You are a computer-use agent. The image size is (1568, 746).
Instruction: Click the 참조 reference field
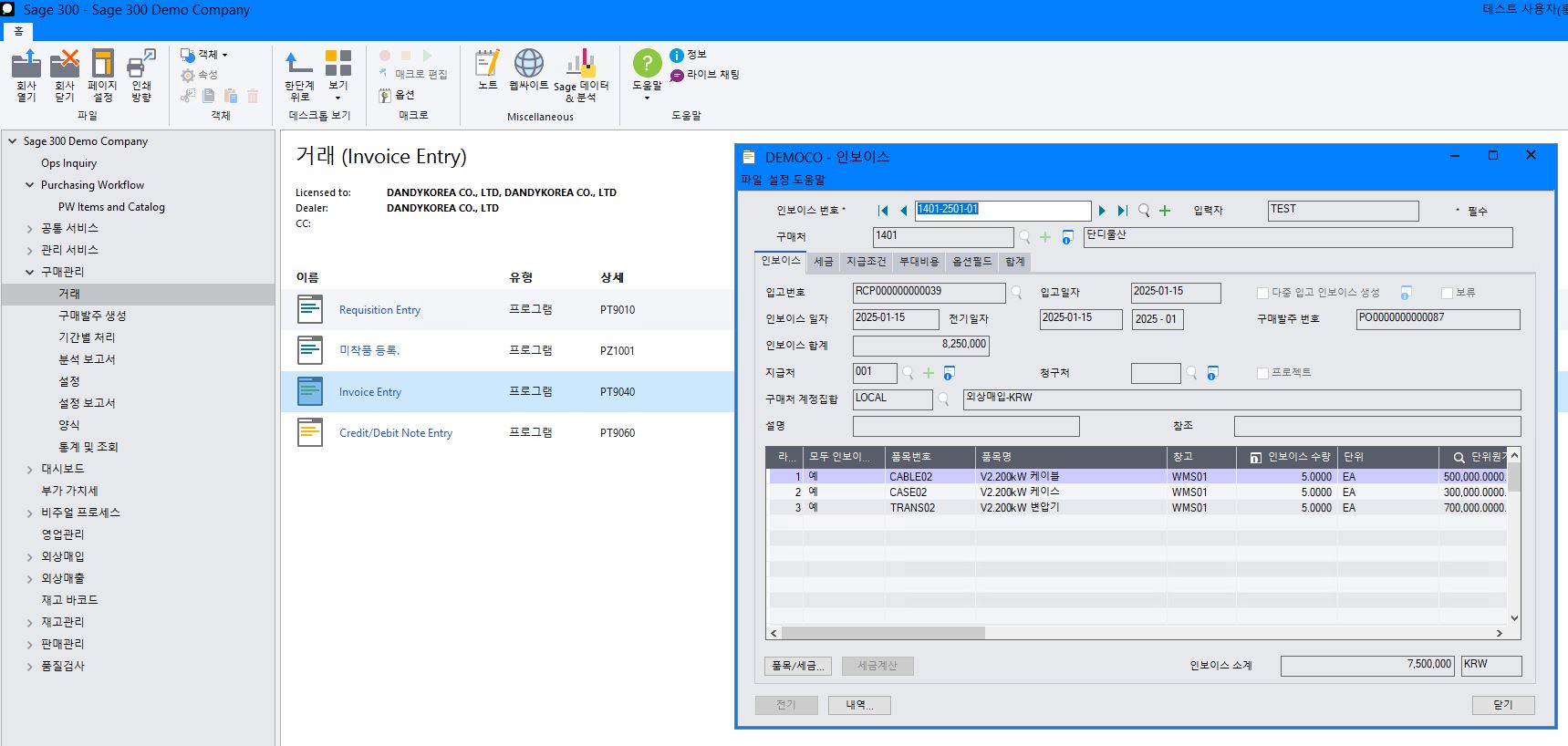(1377, 426)
